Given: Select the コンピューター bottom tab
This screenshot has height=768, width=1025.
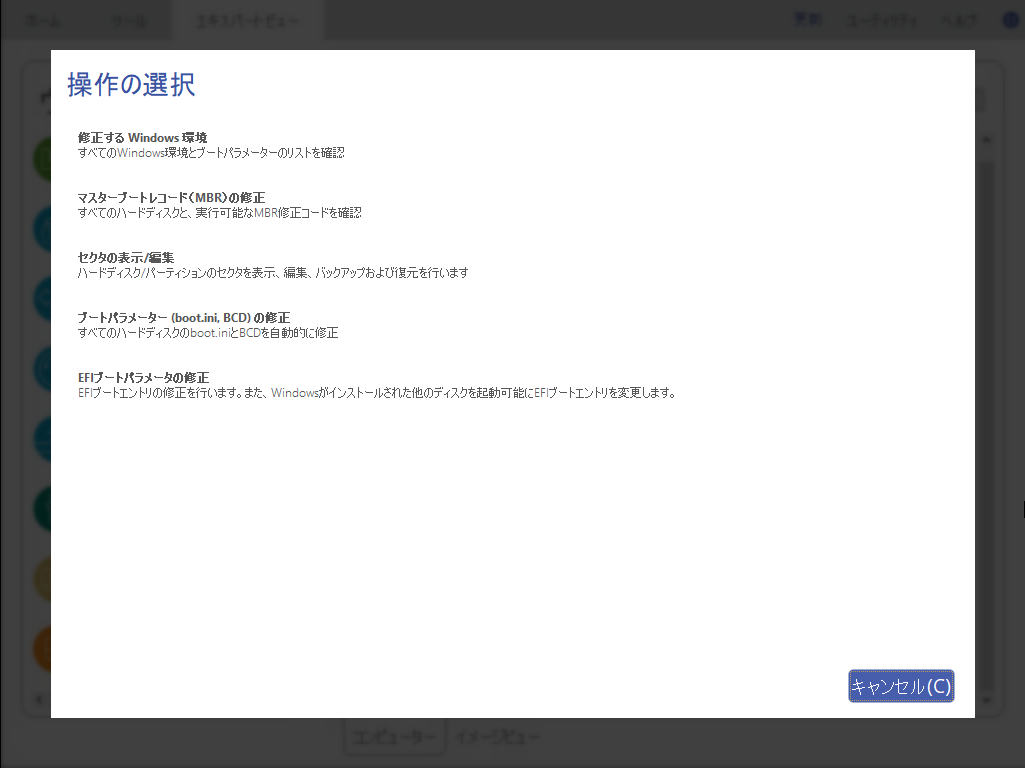Looking at the screenshot, I should [x=395, y=737].
